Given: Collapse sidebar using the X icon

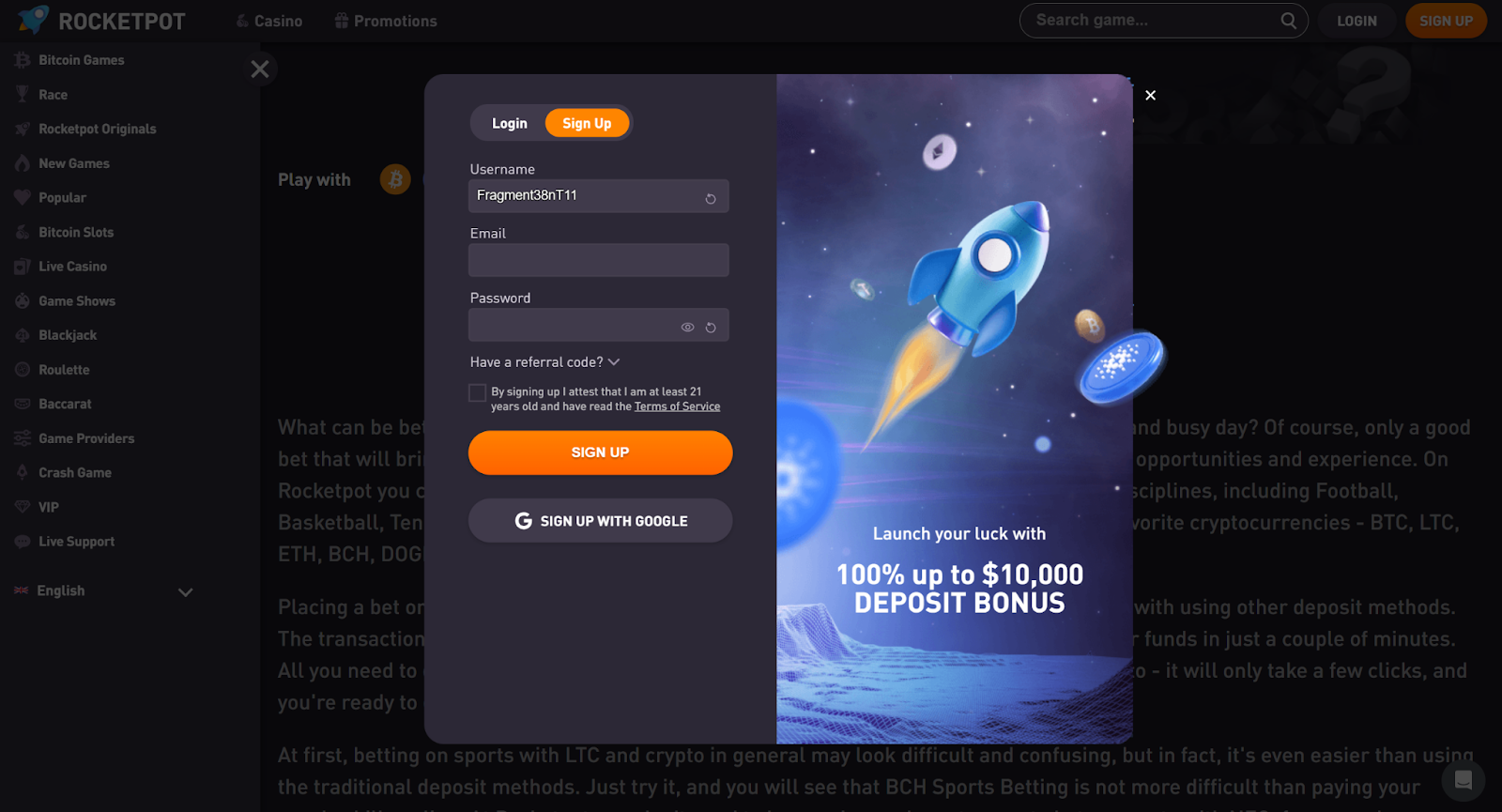Looking at the screenshot, I should (x=260, y=69).
